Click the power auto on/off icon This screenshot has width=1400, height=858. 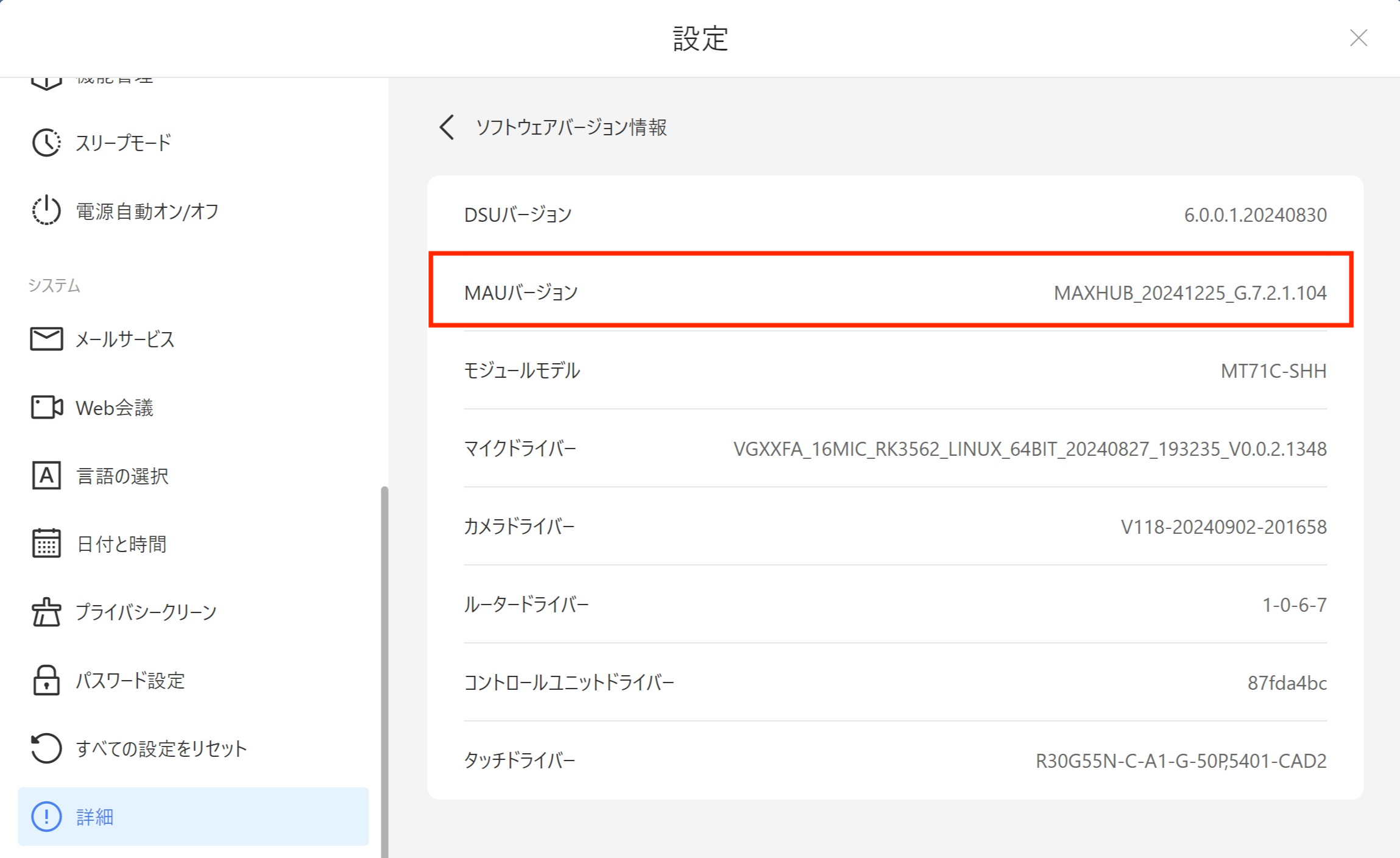click(x=46, y=211)
